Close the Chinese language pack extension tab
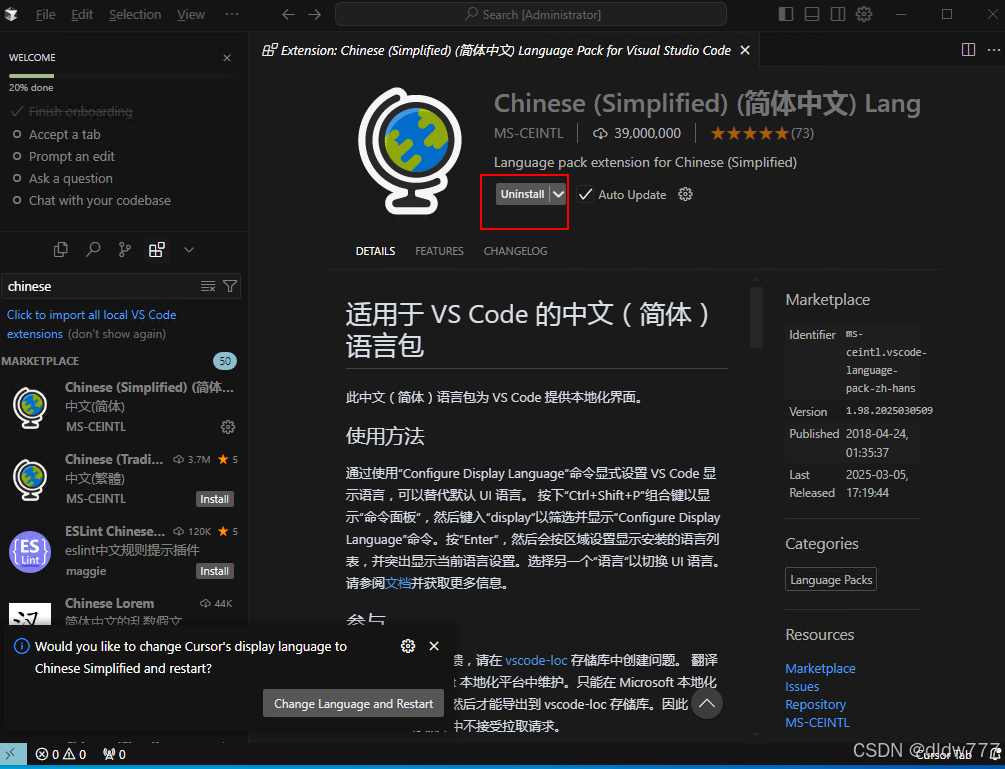The height and width of the screenshot is (769, 1005). [x=745, y=50]
